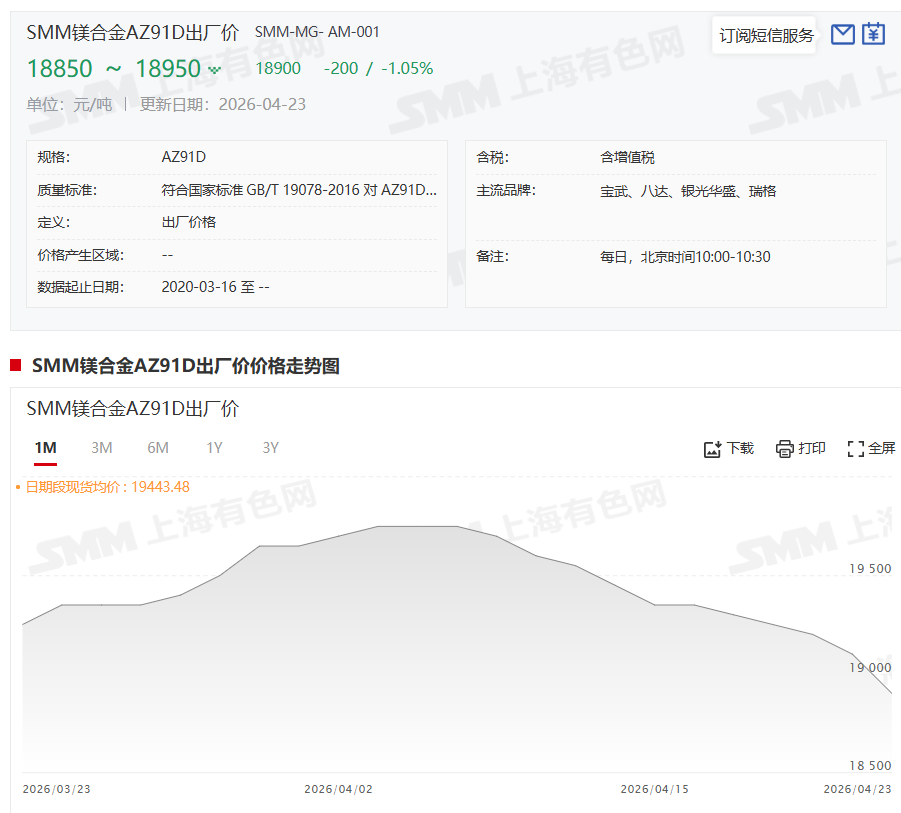Screen dimensions: 901x813
Task: Switch chart range to 3M
Action: pos(101,448)
